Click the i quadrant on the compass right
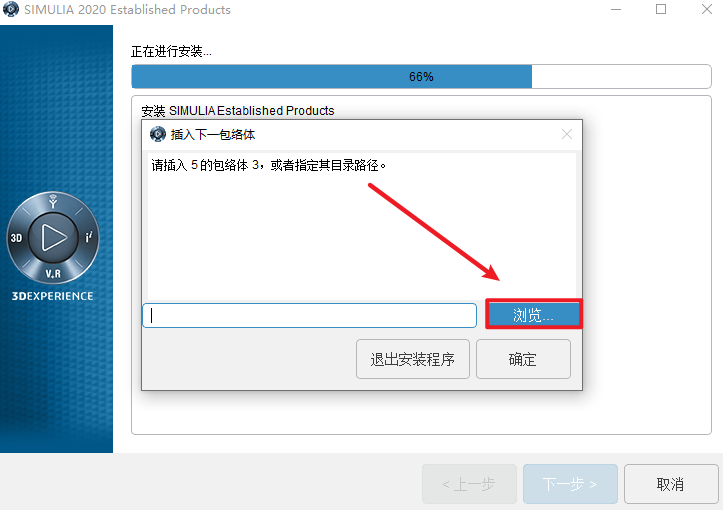723x510 pixels. click(x=89, y=237)
